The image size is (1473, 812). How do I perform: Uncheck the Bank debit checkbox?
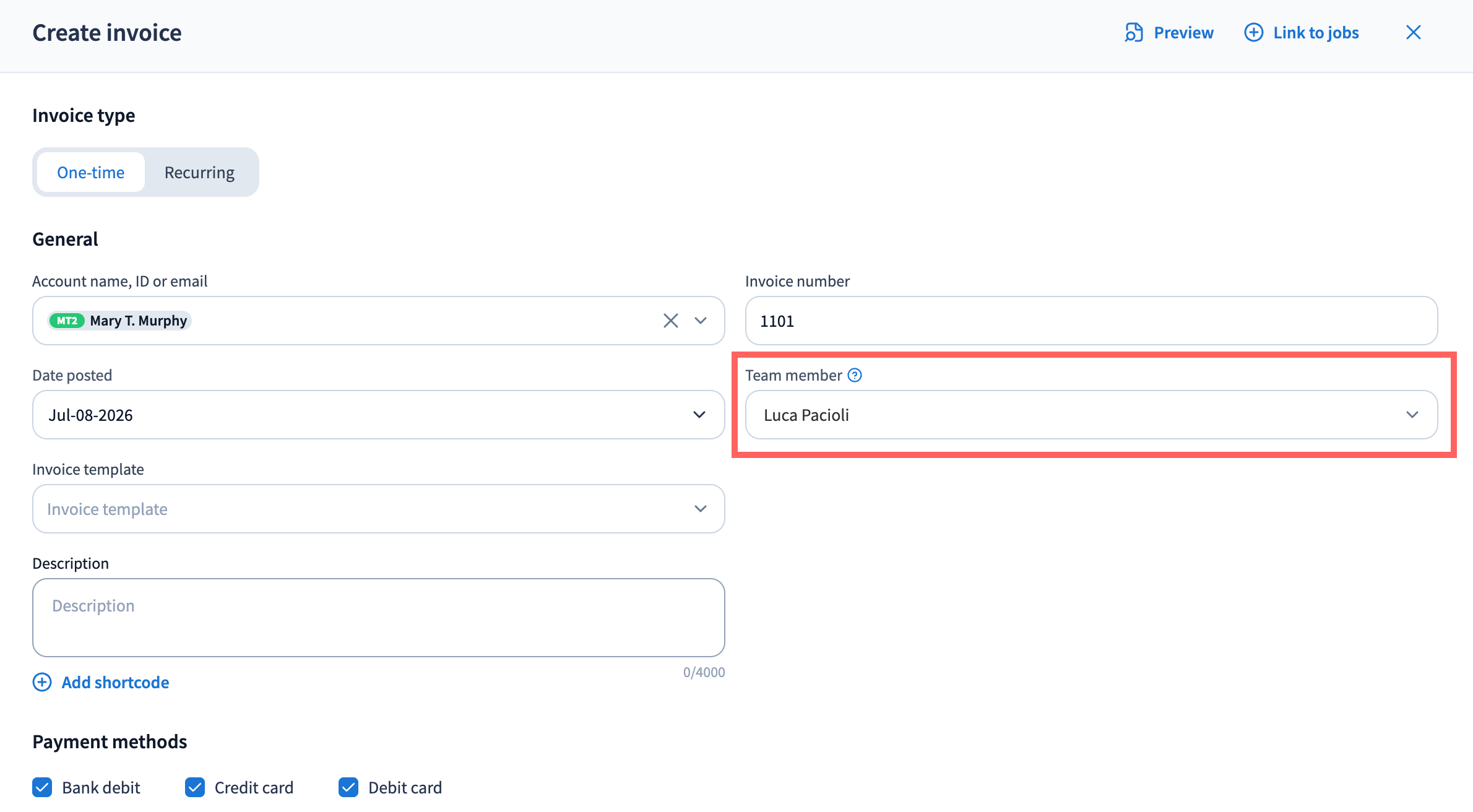[x=42, y=787]
